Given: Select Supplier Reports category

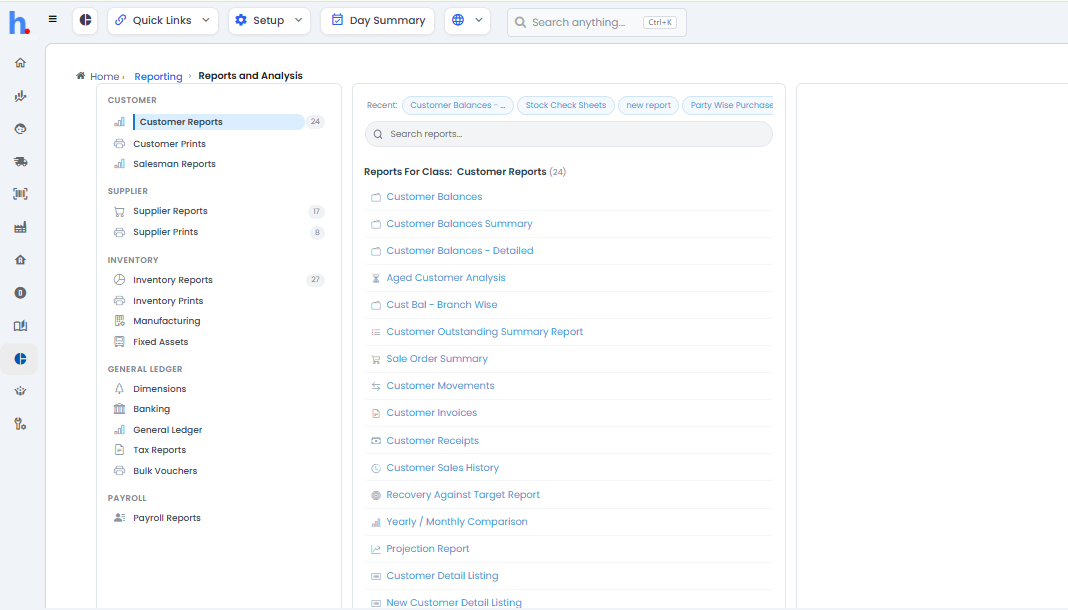Looking at the screenshot, I should (170, 211).
